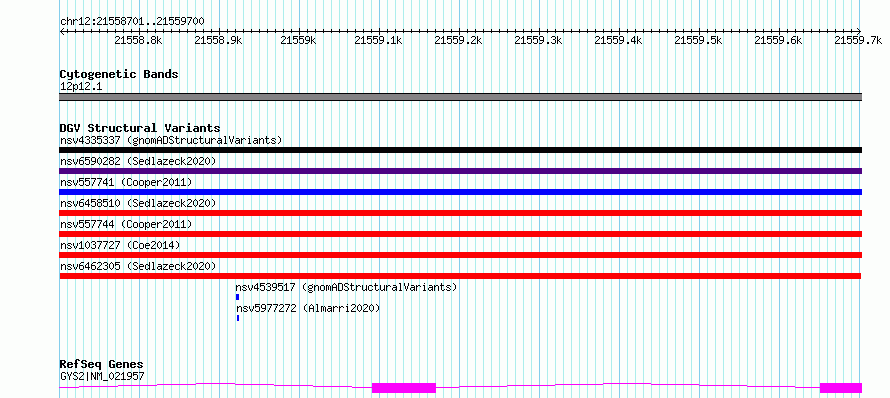Screen dimensions: 890x398
Task: Select the red nsv1037727 variant bar
Action: 461,255
